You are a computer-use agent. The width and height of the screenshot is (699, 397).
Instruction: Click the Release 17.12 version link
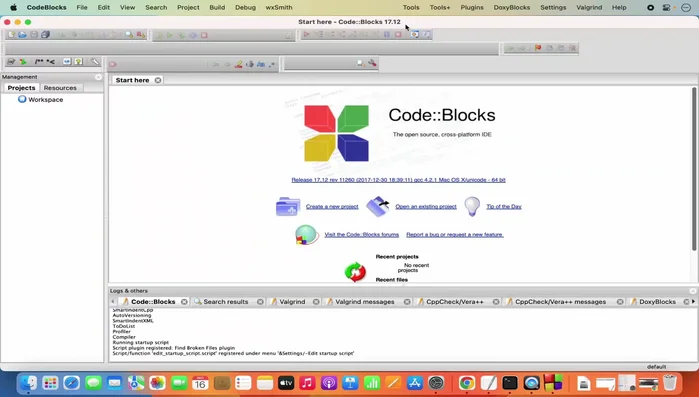399,180
